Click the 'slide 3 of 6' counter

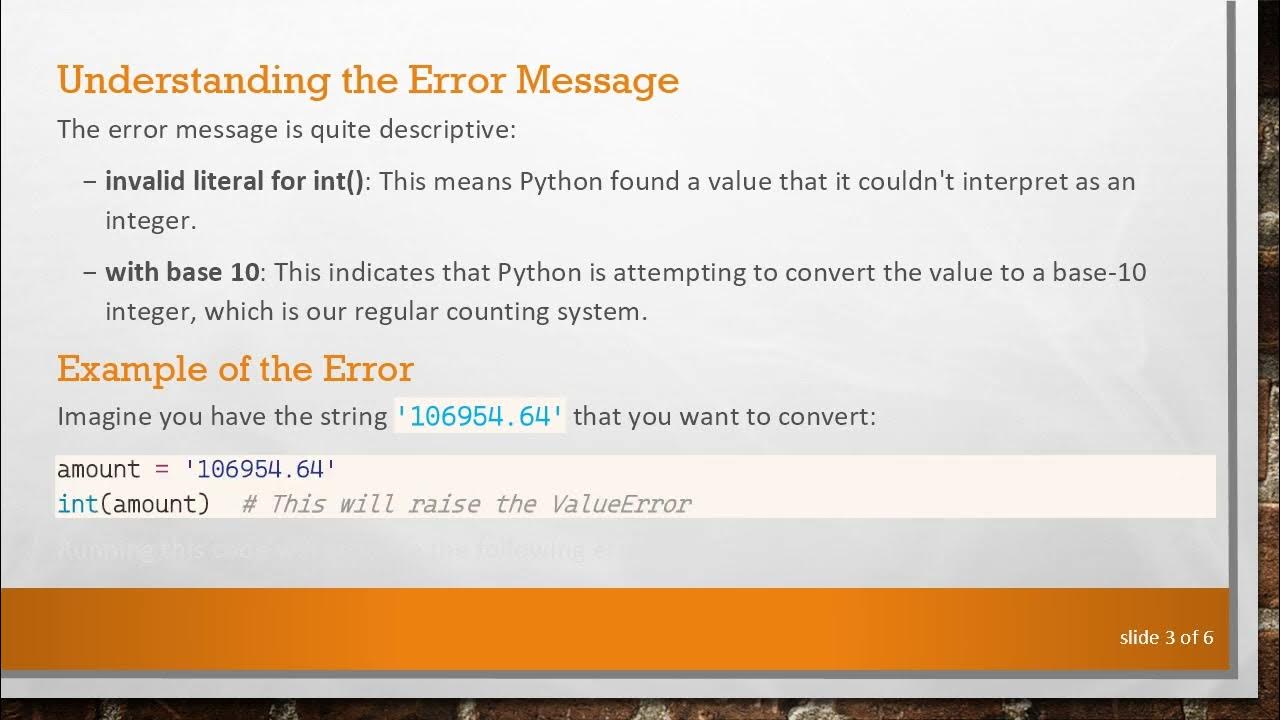1166,637
